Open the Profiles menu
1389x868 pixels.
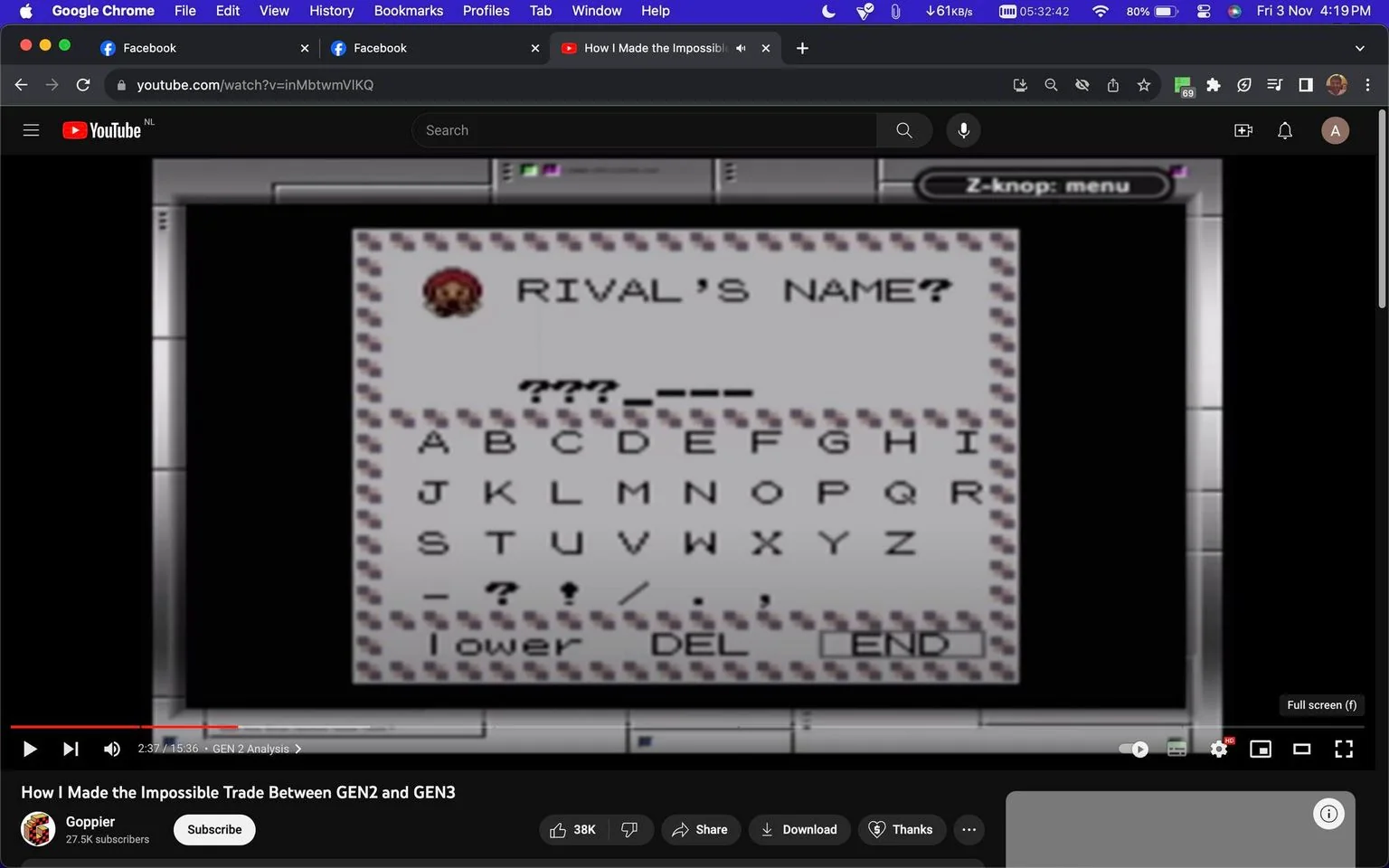(x=486, y=11)
